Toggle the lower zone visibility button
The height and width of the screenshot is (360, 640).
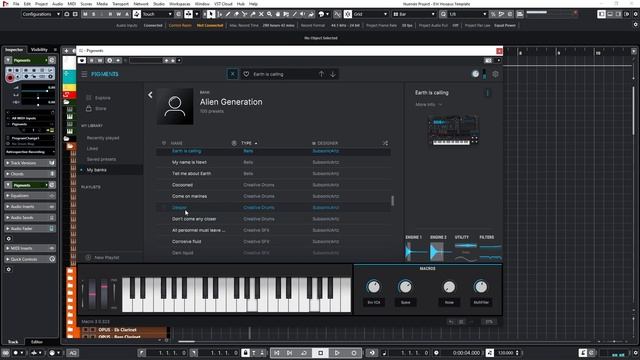[610, 14]
